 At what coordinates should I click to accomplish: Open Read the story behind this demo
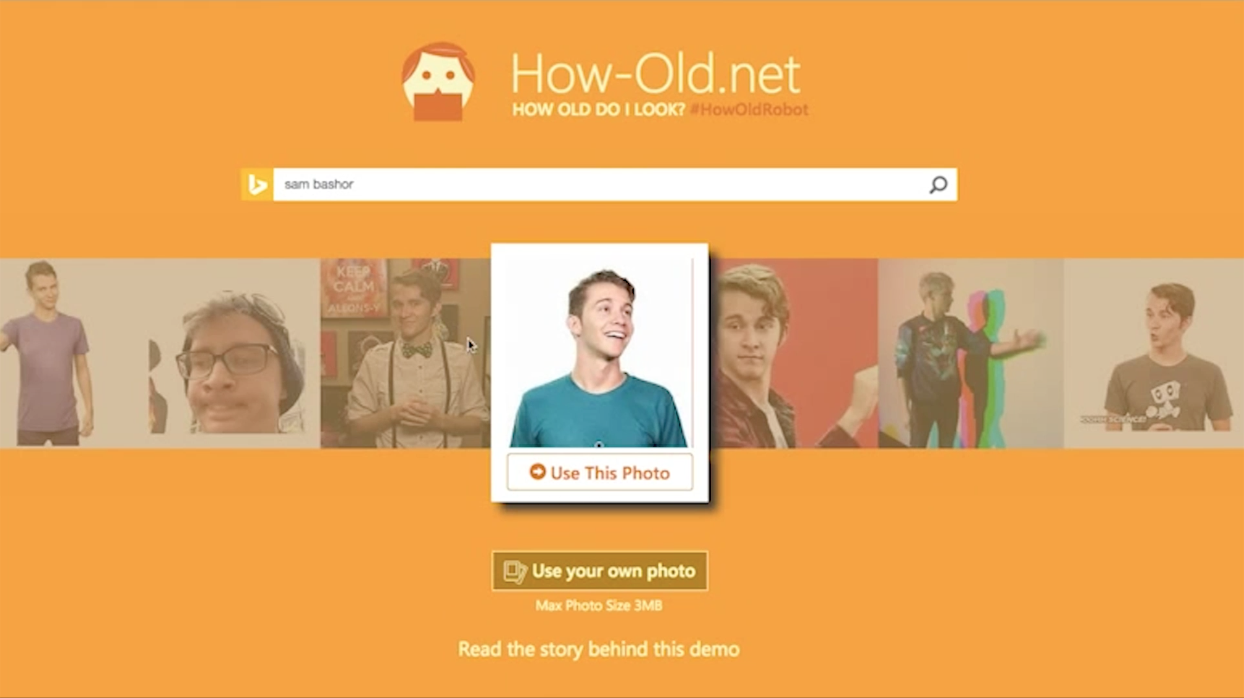click(x=599, y=649)
